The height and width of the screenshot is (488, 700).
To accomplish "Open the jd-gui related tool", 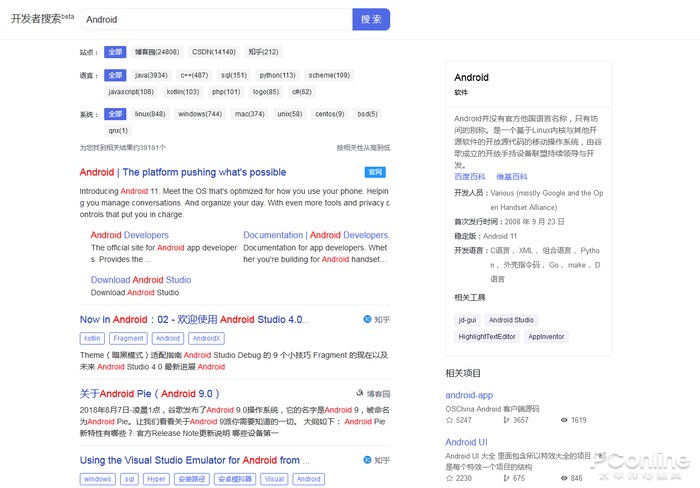I will pos(467,320).
